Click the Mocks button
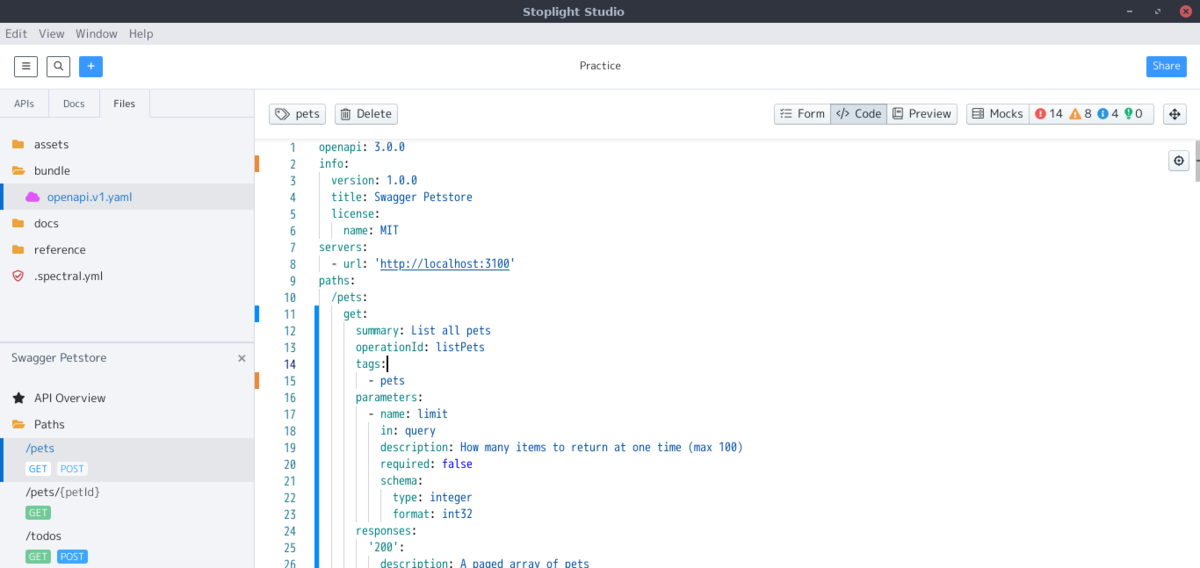This screenshot has width=1200, height=568. pyautogui.click(x=997, y=114)
